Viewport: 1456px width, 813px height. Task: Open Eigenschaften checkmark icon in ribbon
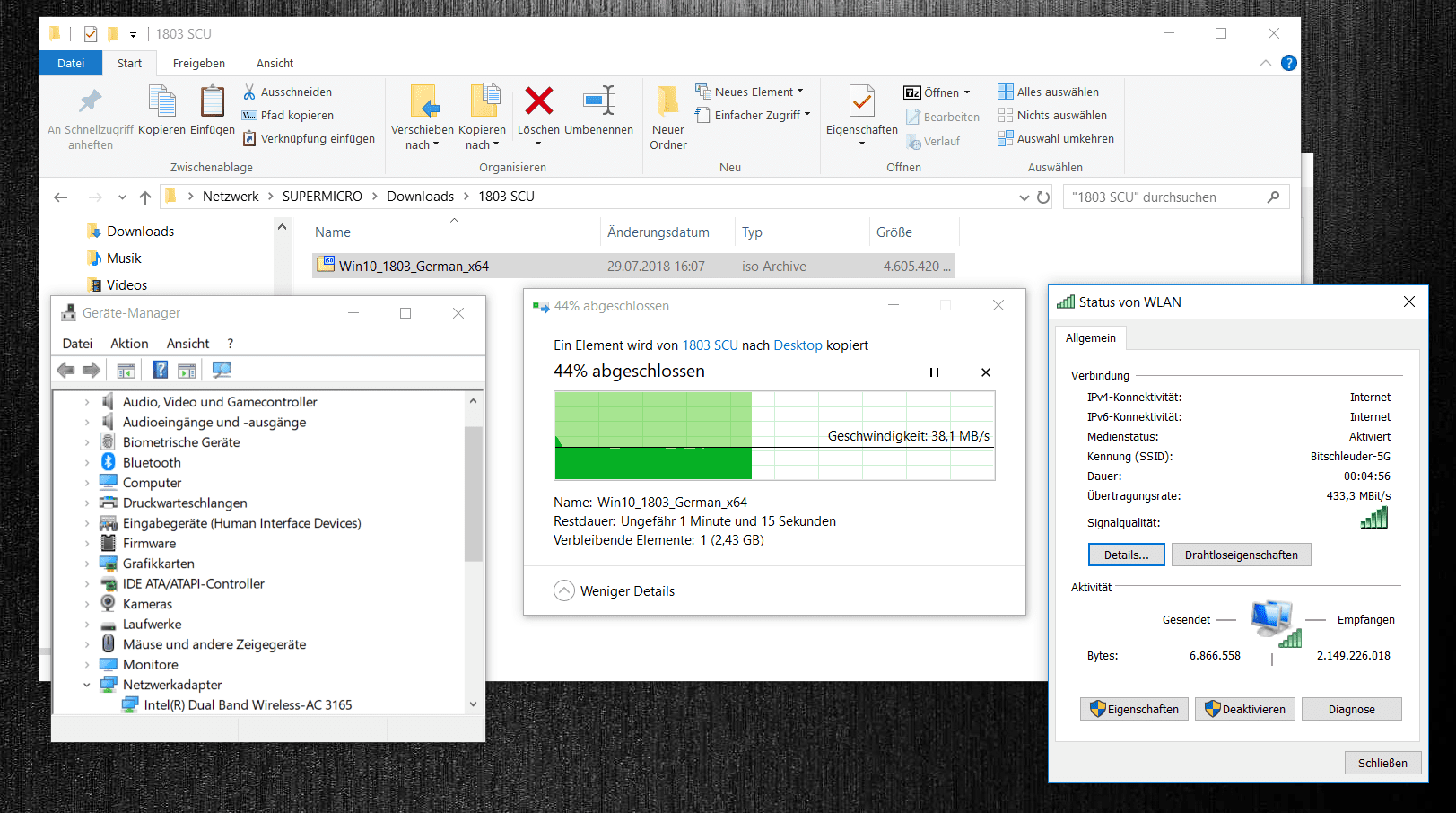[862, 101]
